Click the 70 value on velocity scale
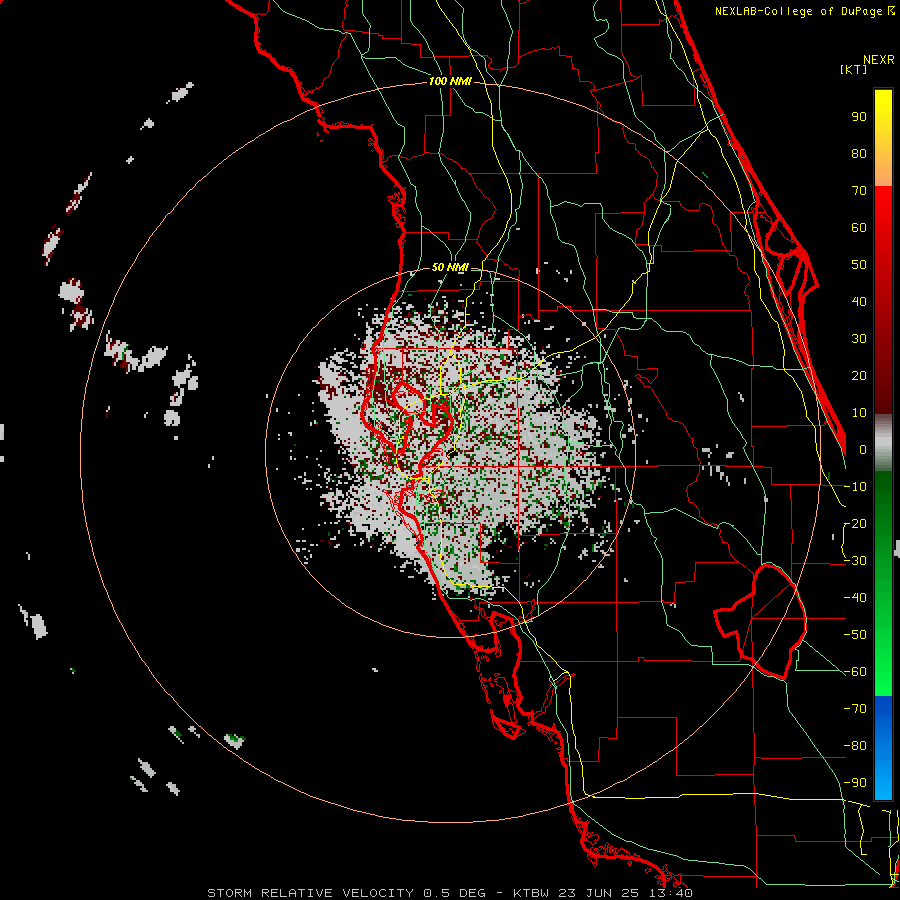The height and width of the screenshot is (900, 900). pos(859,191)
